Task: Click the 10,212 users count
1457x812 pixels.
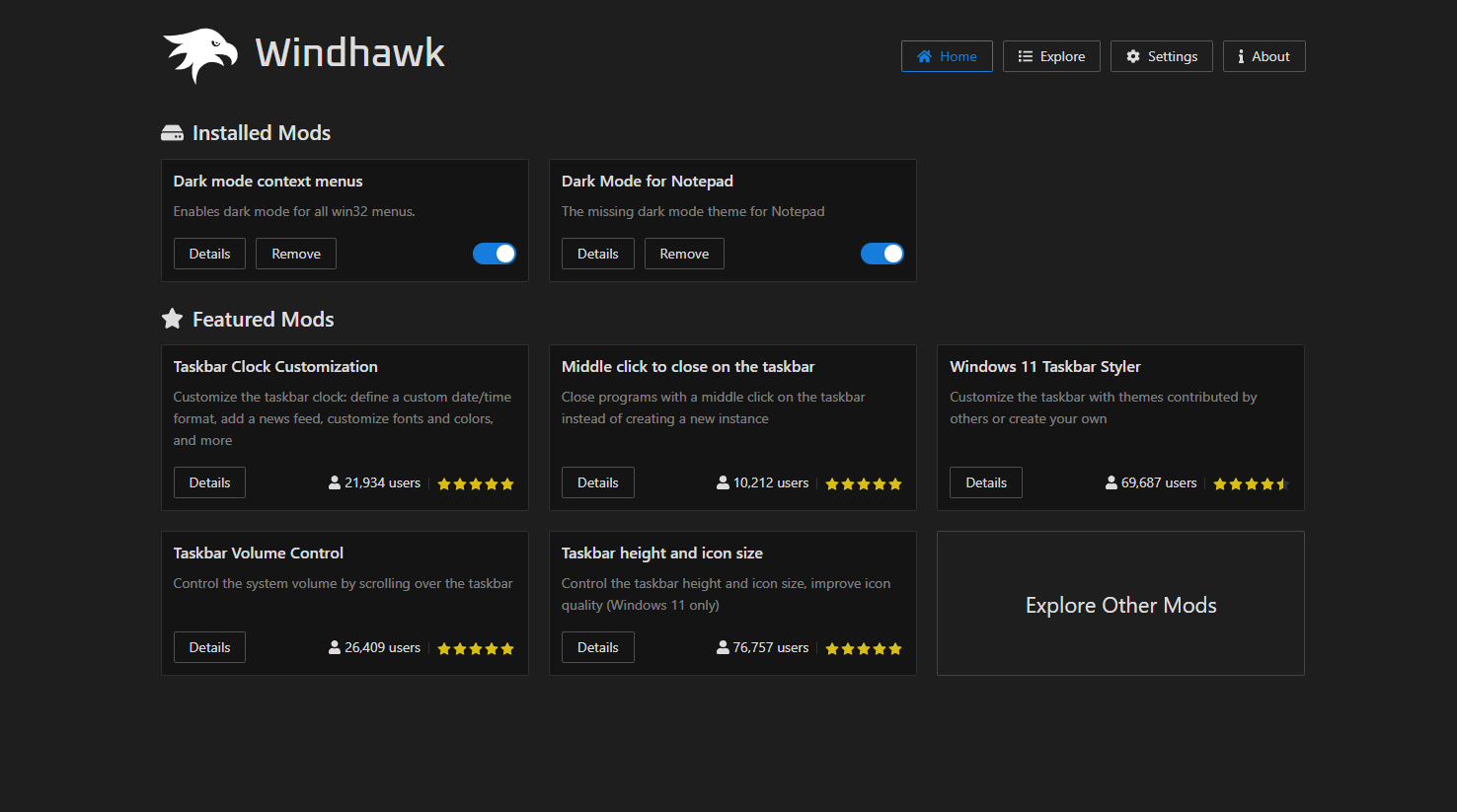Action: 771,482
